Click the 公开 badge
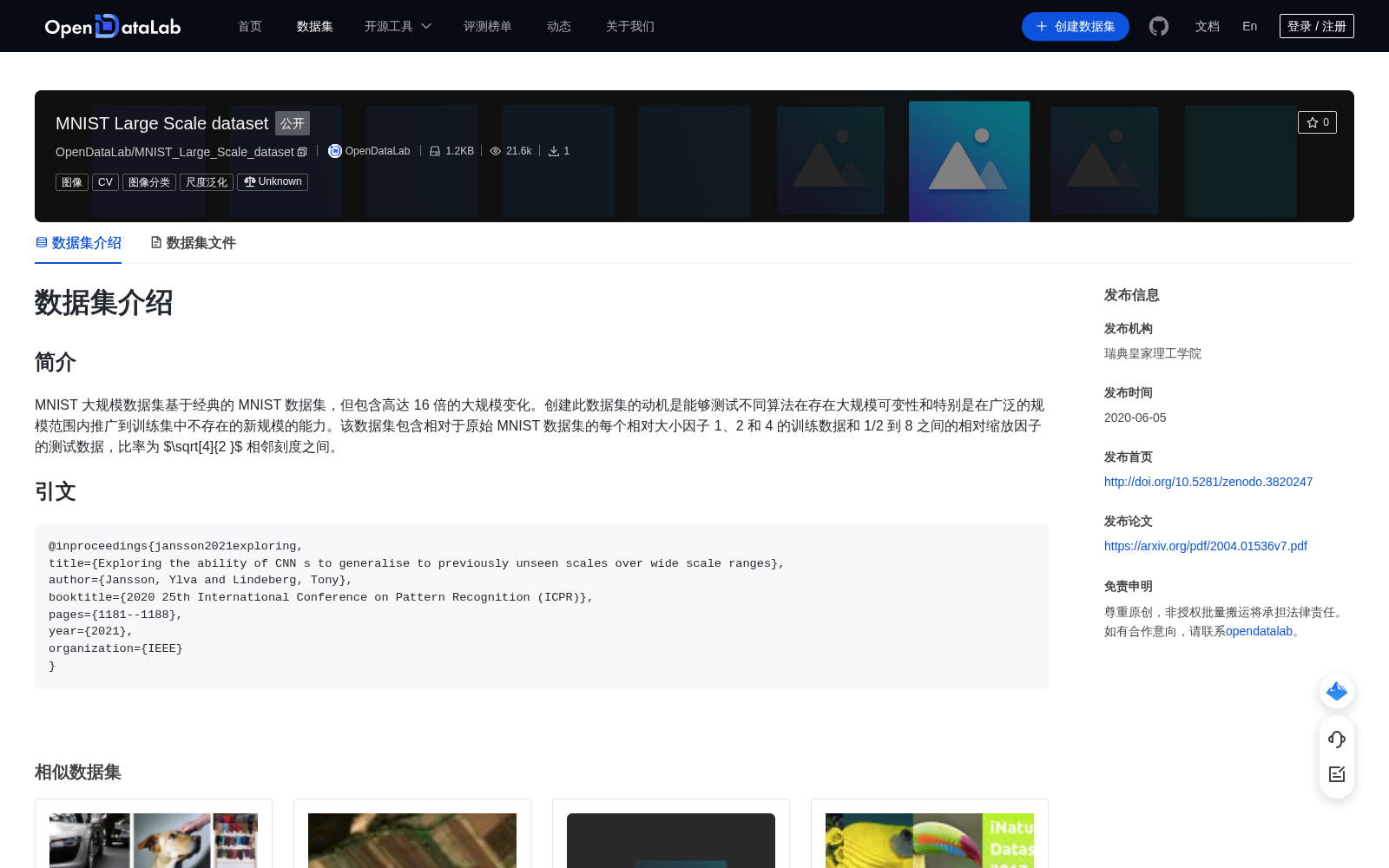The width and height of the screenshot is (1389, 868). click(293, 123)
